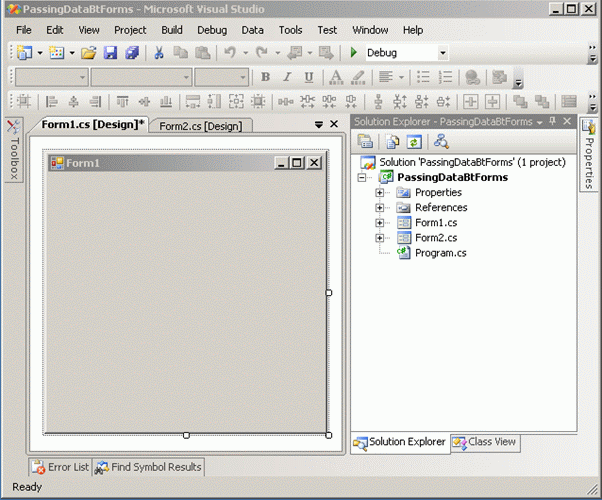The image size is (602, 500).
Task: Click the New Project toolbar icon
Action: pyautogui.click(x=25, y=53)
